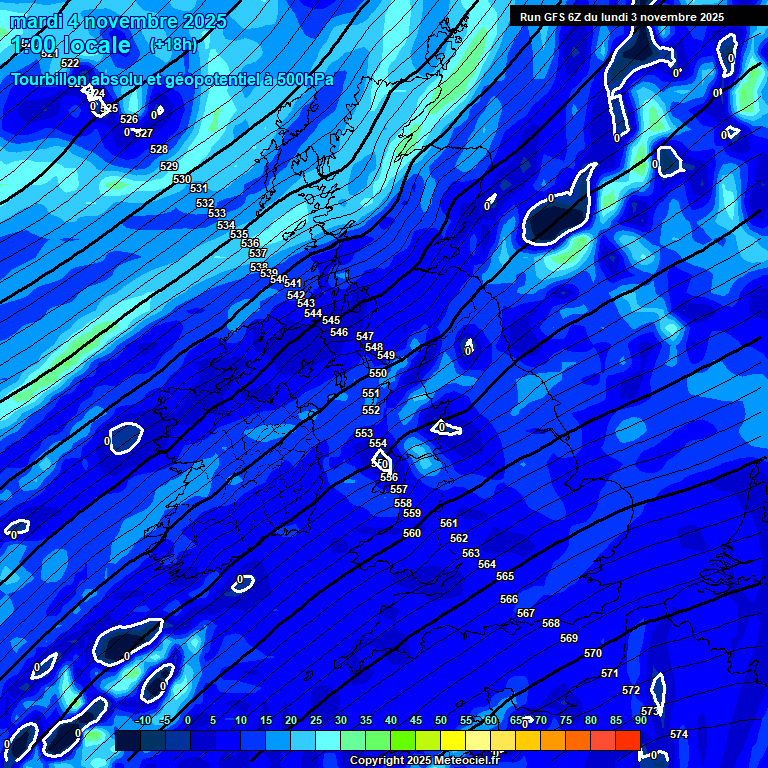The image size is (768, 768).
Task: Select the 530 contour label
Action: click(182, 180)
